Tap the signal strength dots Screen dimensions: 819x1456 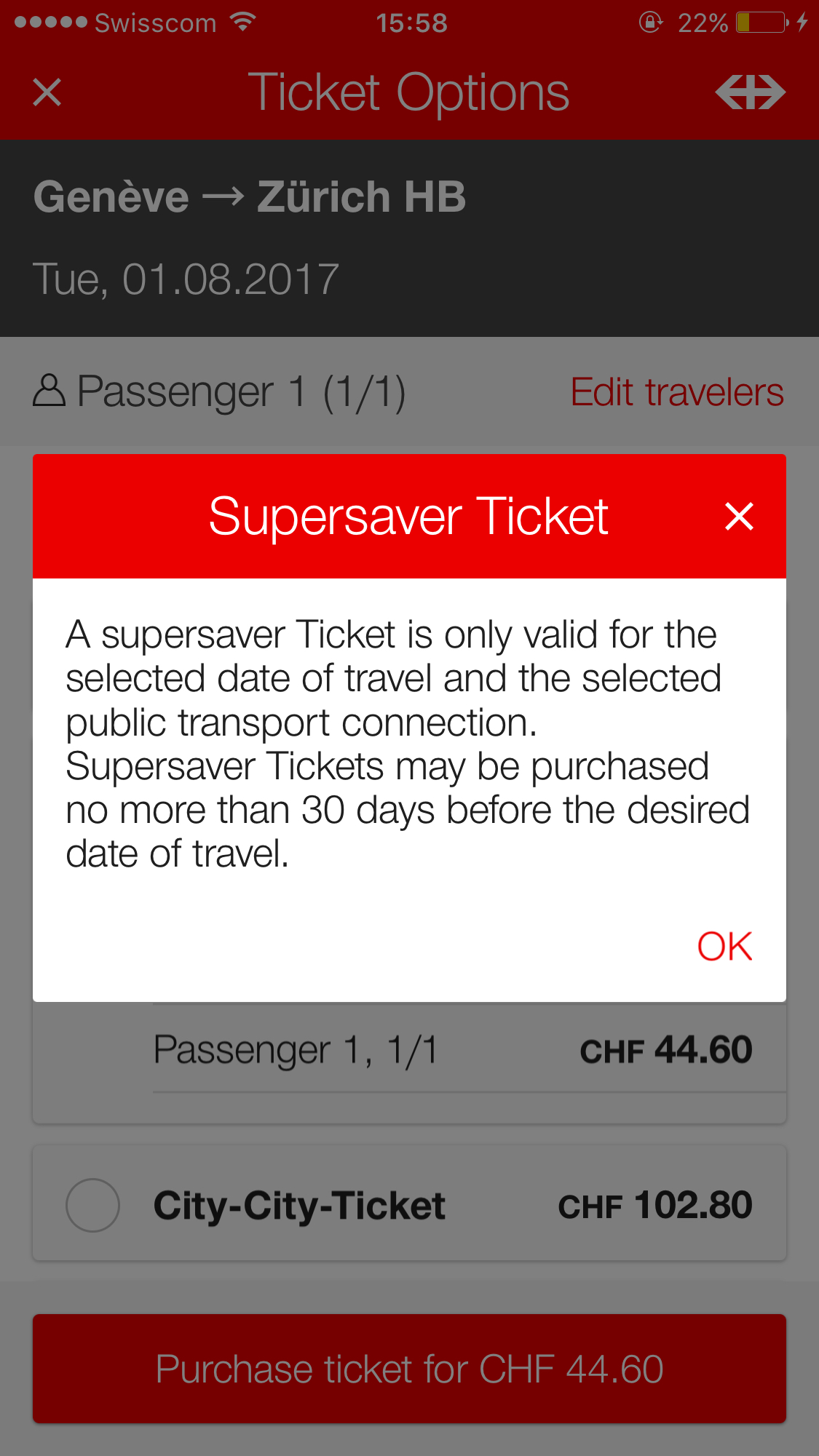click(50, 23)
